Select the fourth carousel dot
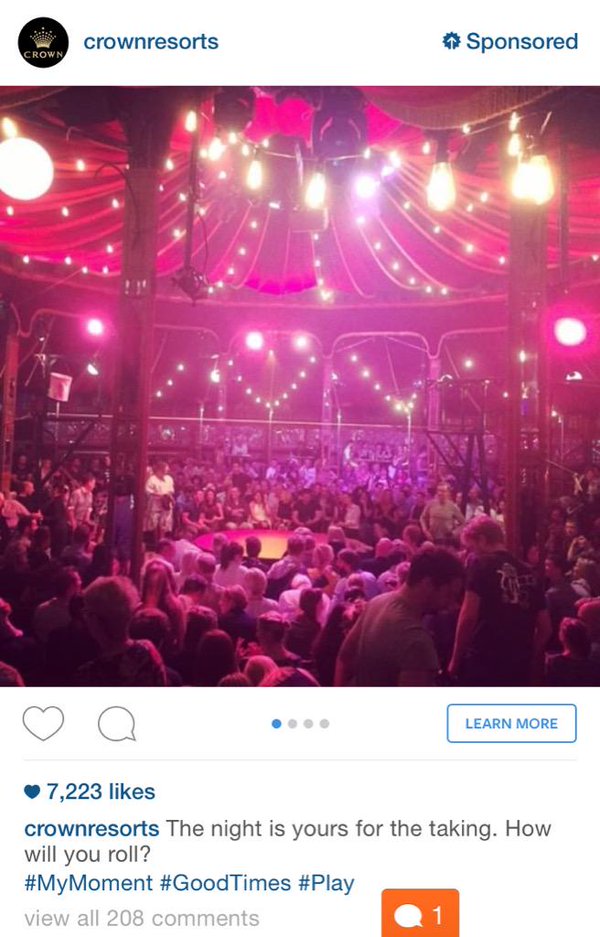Screen dimensions: 600x937 pyautogui.click(x=325, y=724)
